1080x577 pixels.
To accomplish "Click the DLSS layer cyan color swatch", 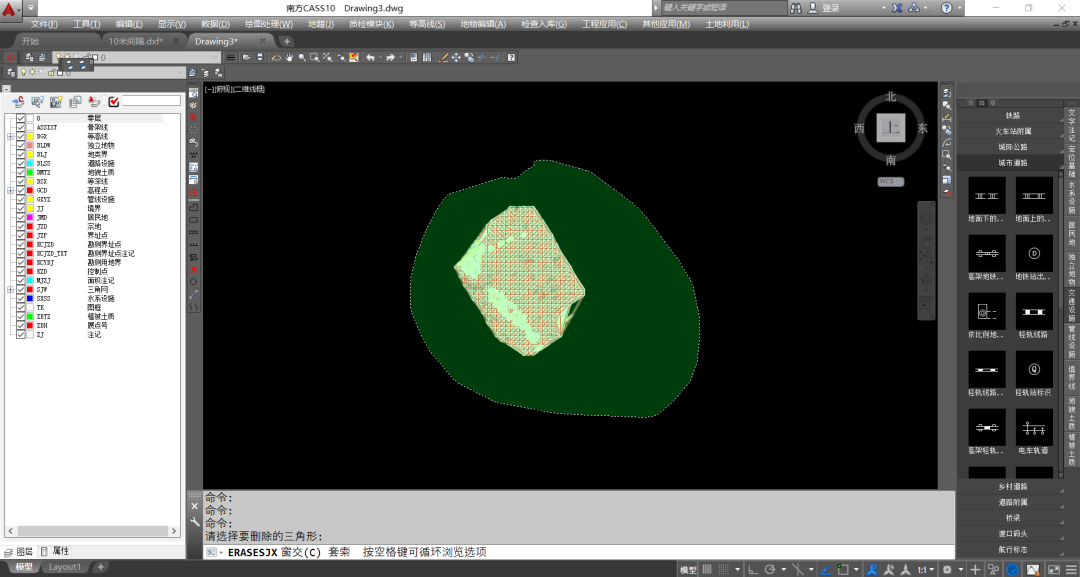I will coord(30,163).
